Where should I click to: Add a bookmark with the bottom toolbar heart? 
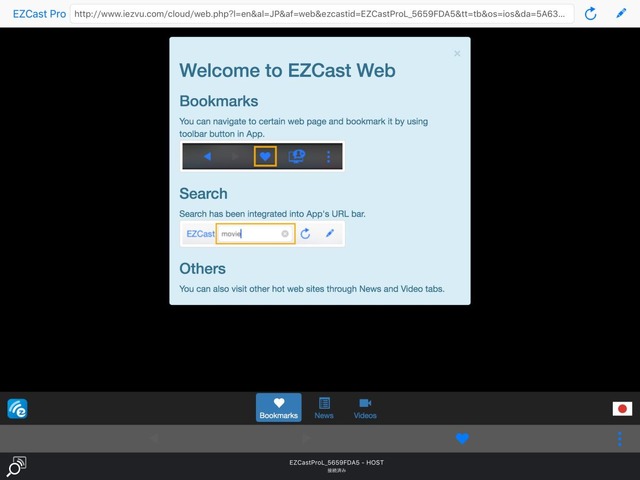pos(462,438)
